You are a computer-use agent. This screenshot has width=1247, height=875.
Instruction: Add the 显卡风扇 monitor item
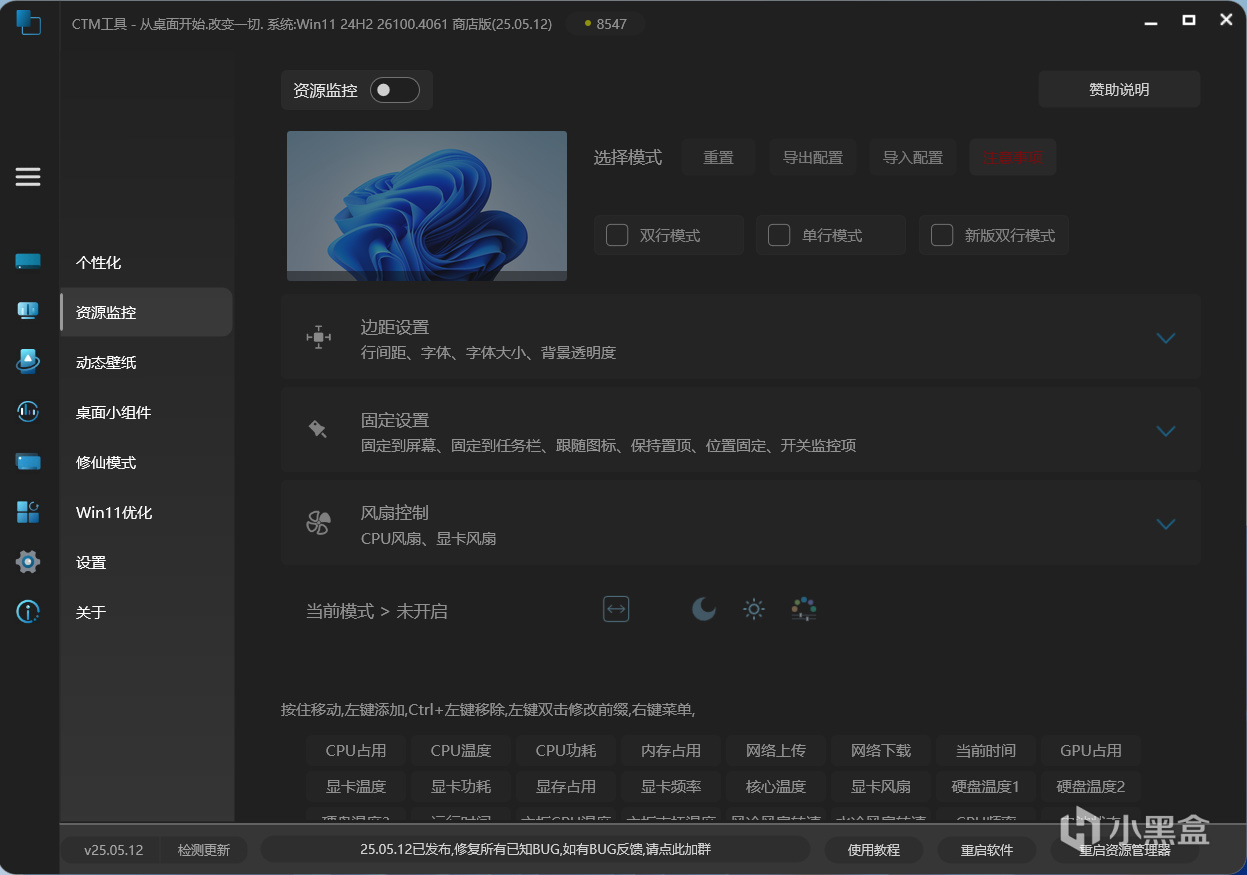click(881, 786)
